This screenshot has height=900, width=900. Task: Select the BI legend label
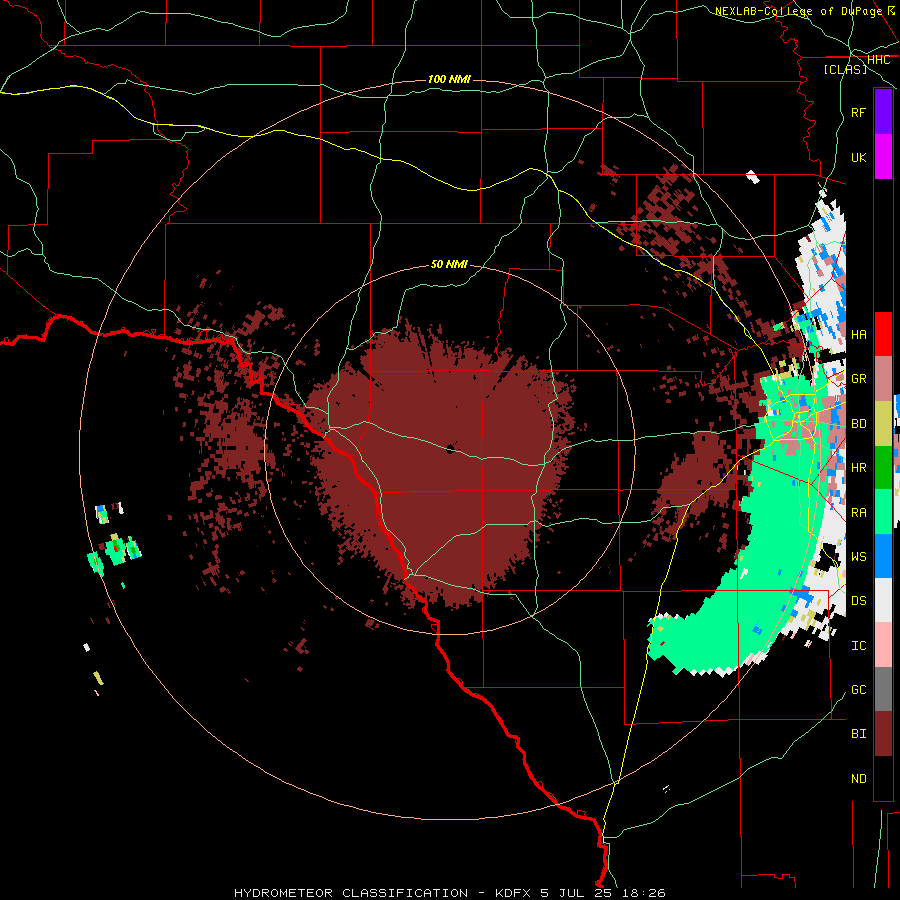[x=858, y=734]
